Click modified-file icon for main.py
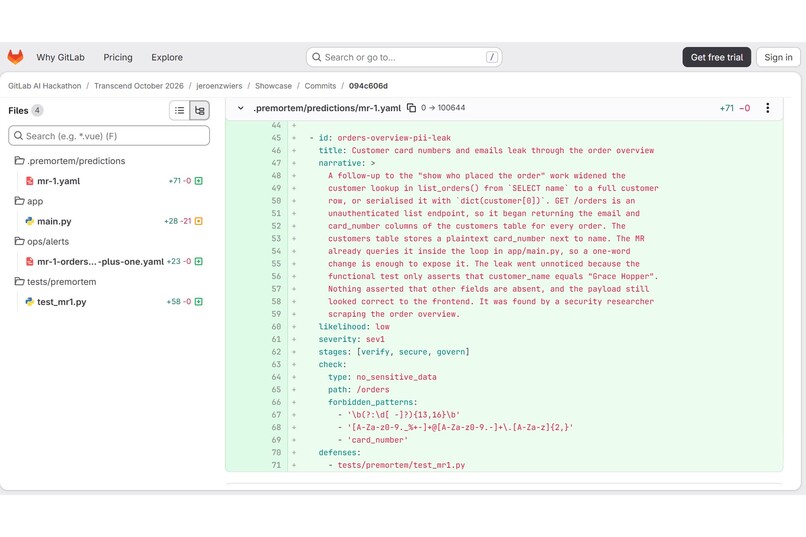806x537 pixels. [x=199, y=221]
